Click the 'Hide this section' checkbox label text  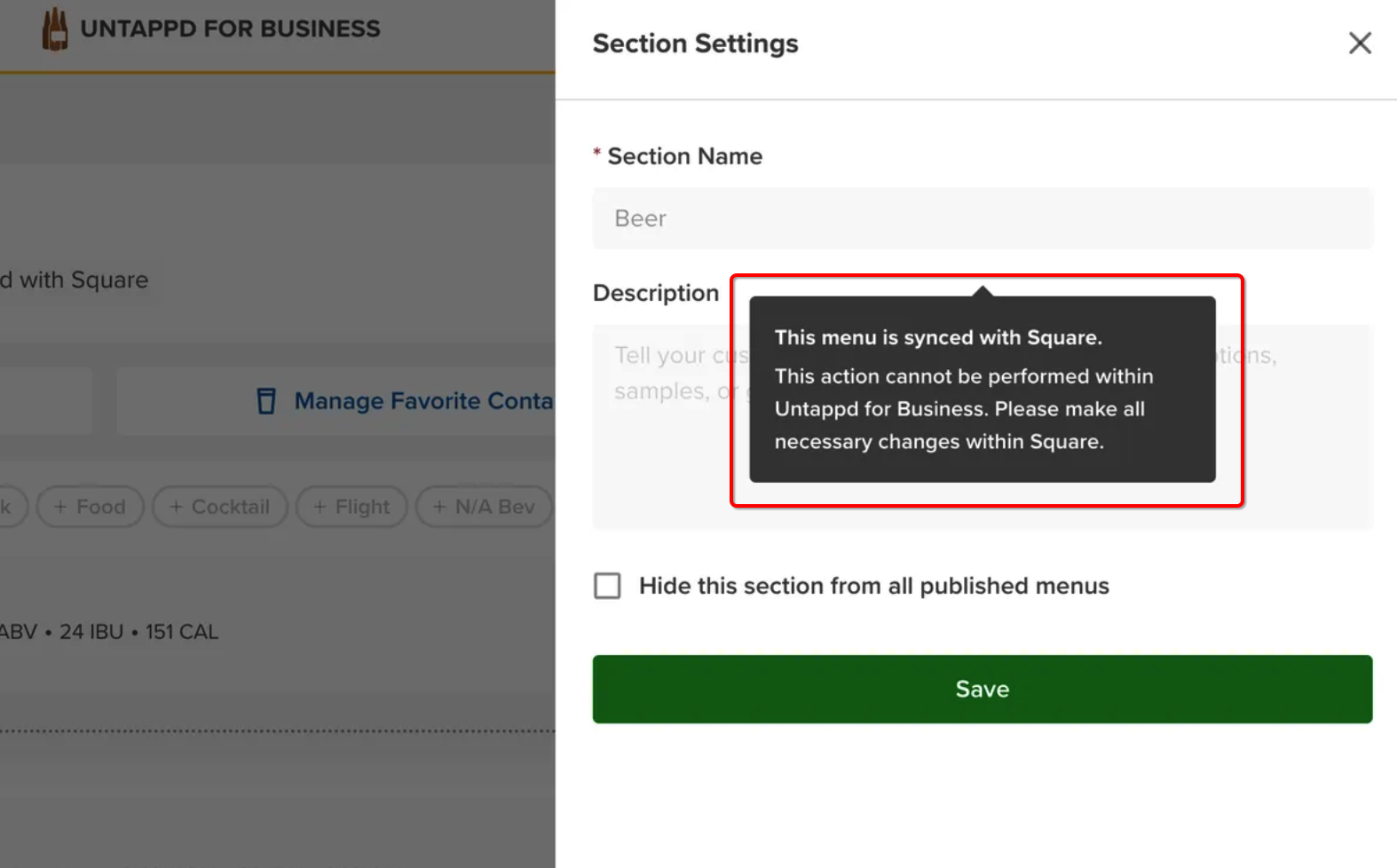pos(873,586)
